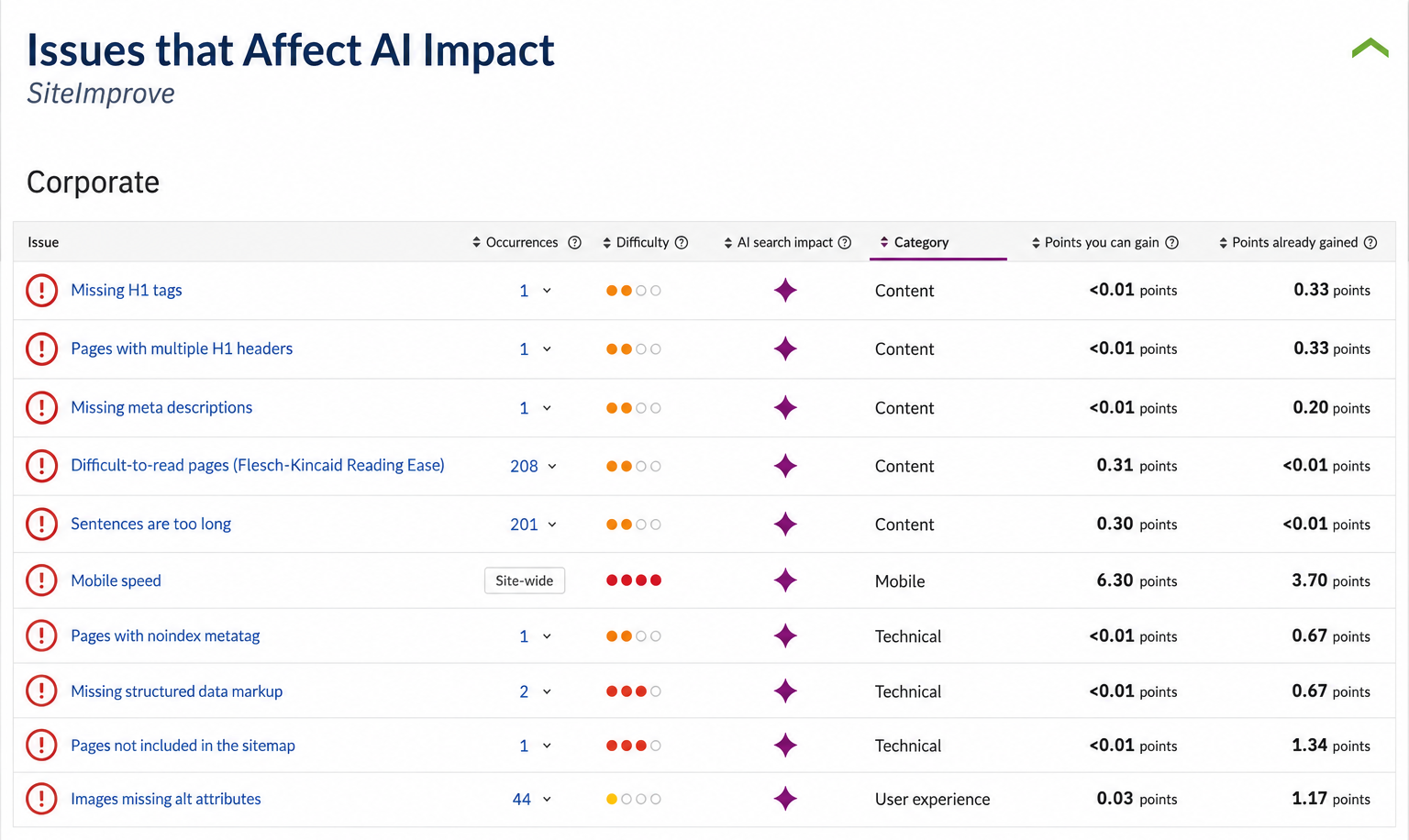
Task: Click AI impact star in Mobile speed row
Action: pos(785,580)
